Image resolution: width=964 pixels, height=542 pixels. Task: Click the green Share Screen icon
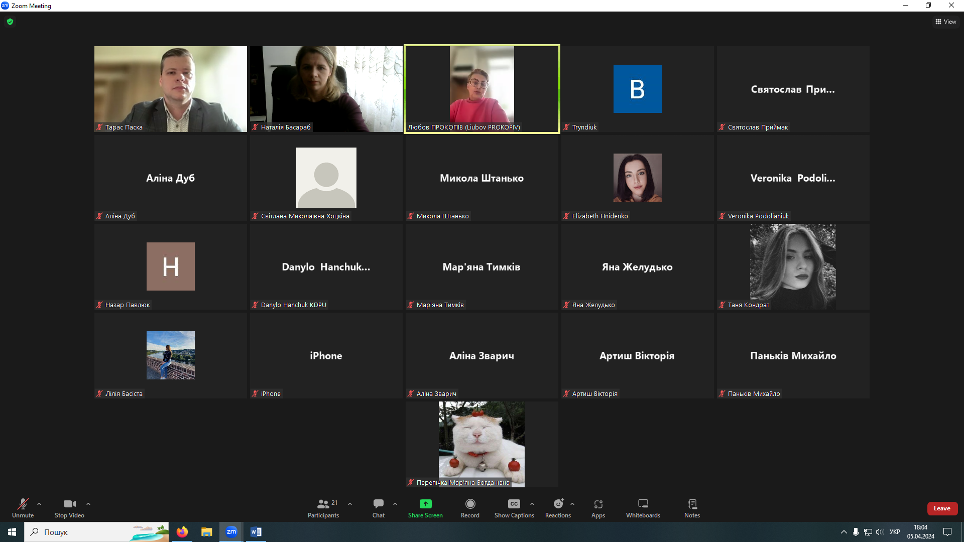point(425,504)
